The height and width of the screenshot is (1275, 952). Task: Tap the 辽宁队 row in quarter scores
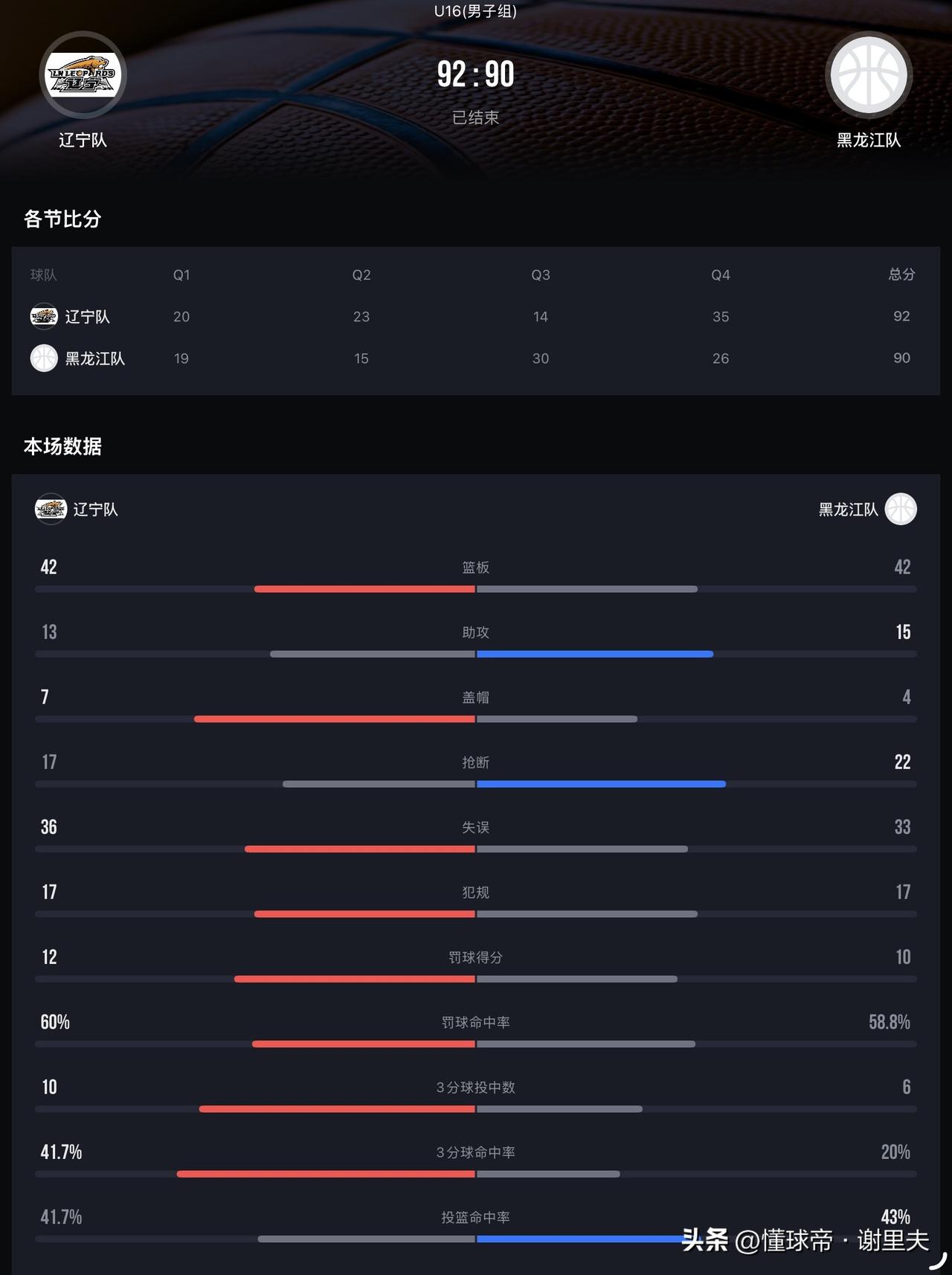click(x=476, y=316)
